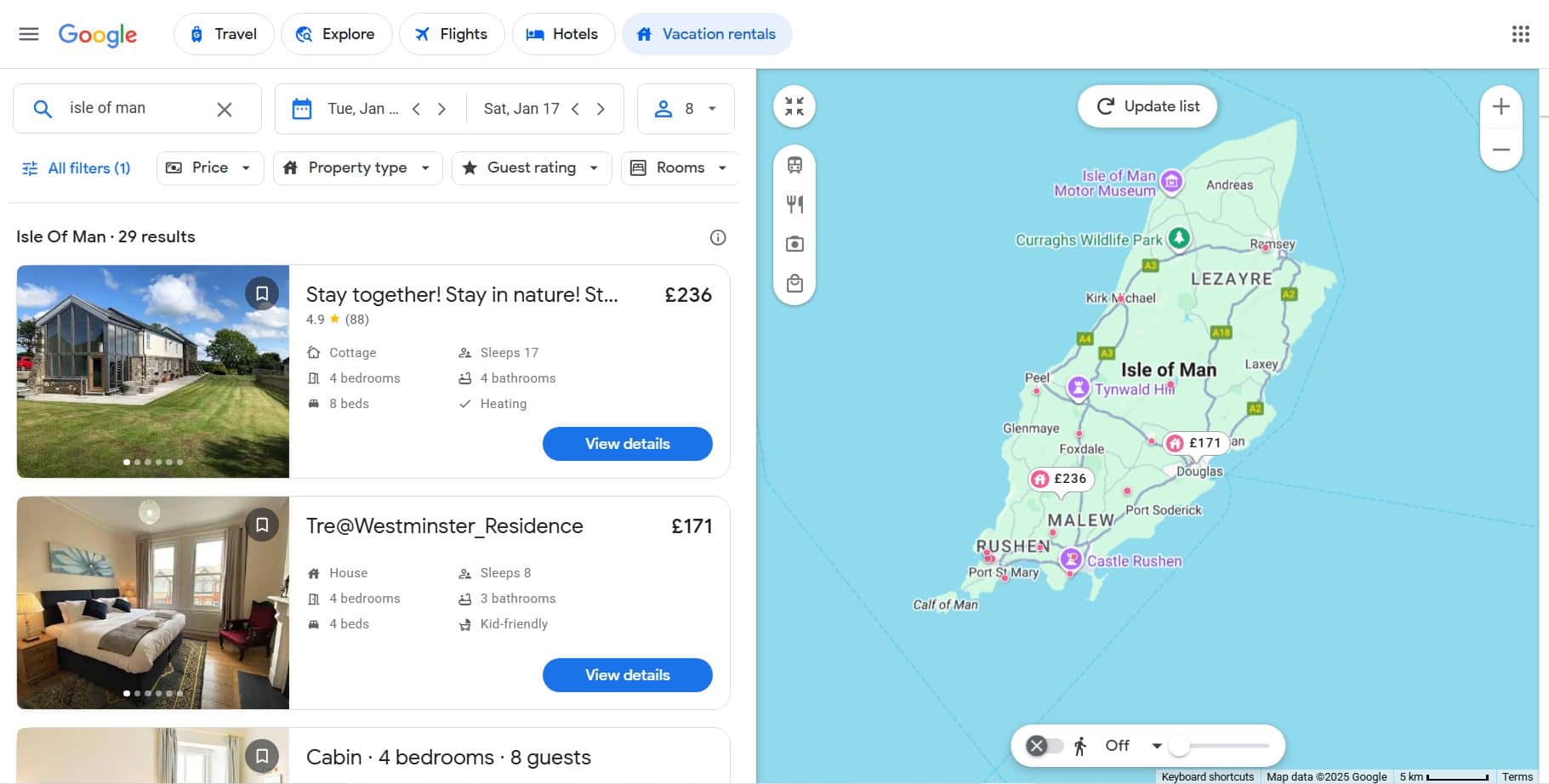
Task: Open the Westminster bedroom photo
Action: click(153, 603)
